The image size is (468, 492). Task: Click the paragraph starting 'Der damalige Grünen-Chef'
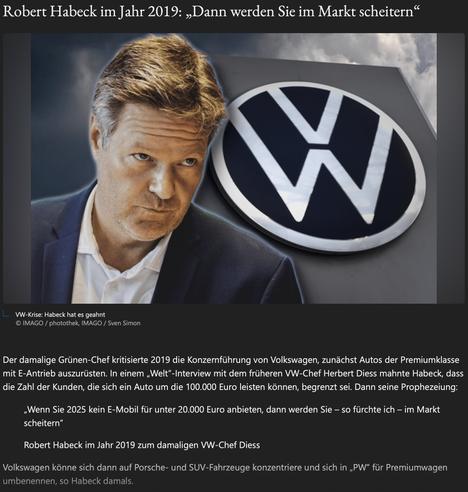233,373
